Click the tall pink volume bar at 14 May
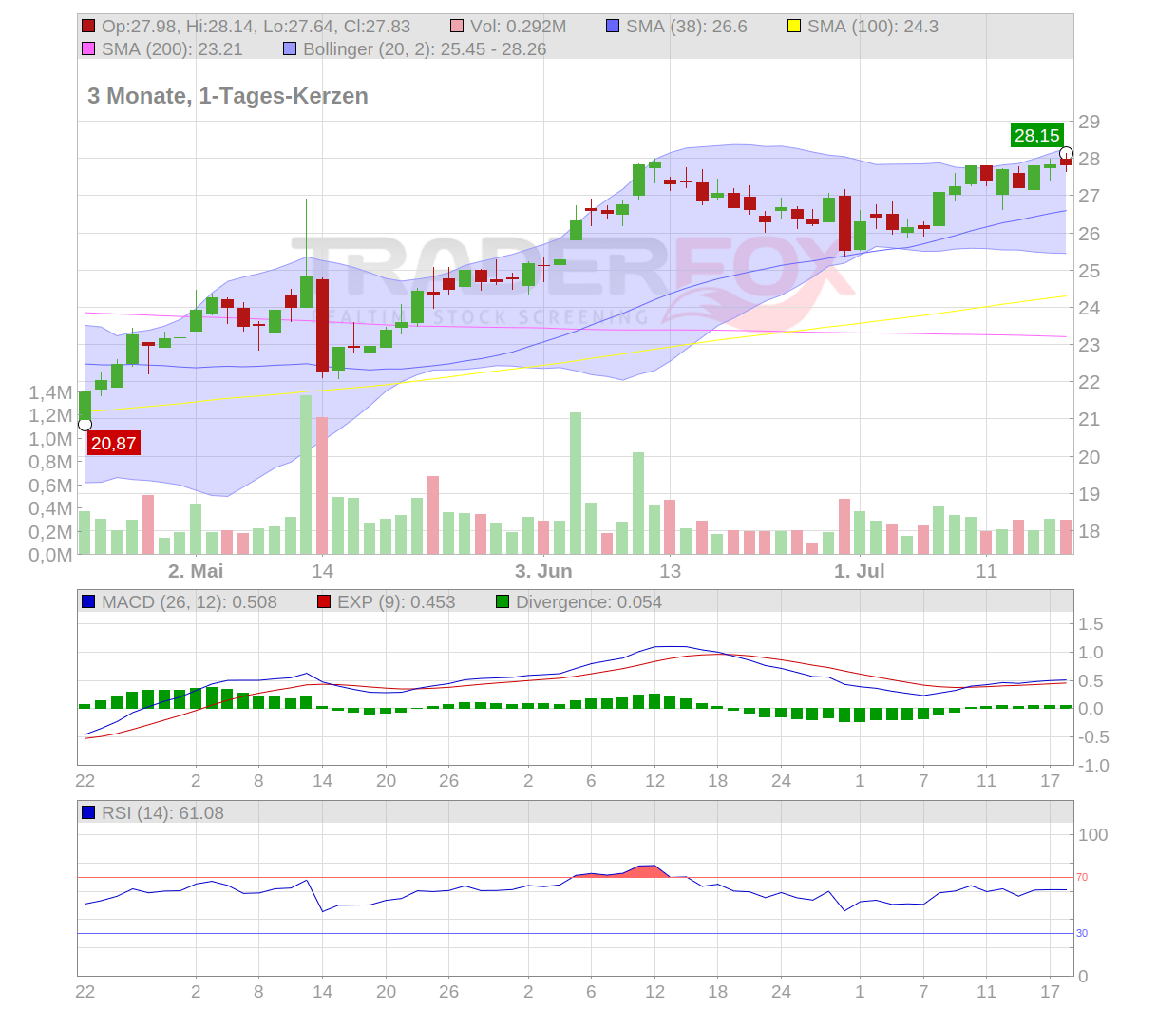Viewport: 1176px width, 1010px height. (322, 486)
